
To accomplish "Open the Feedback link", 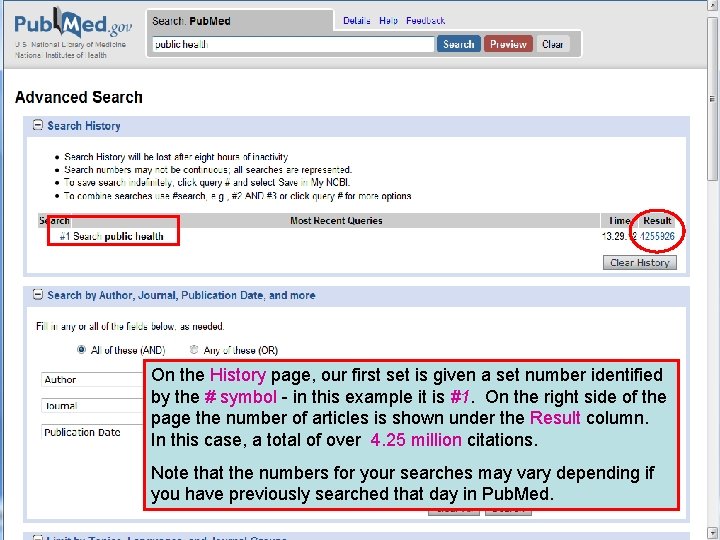I will [x=425, y=21].
